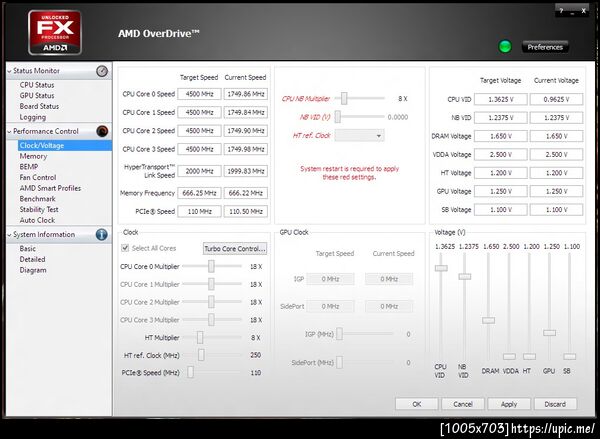The height and width of the screenshot is (439, 600).
Task: Click the Cancel button
Action: click(463, 404)
